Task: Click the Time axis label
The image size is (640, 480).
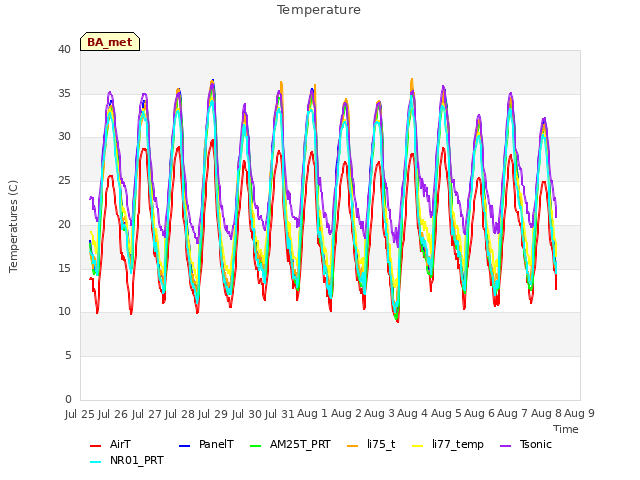Action: (x=566, y=429)
